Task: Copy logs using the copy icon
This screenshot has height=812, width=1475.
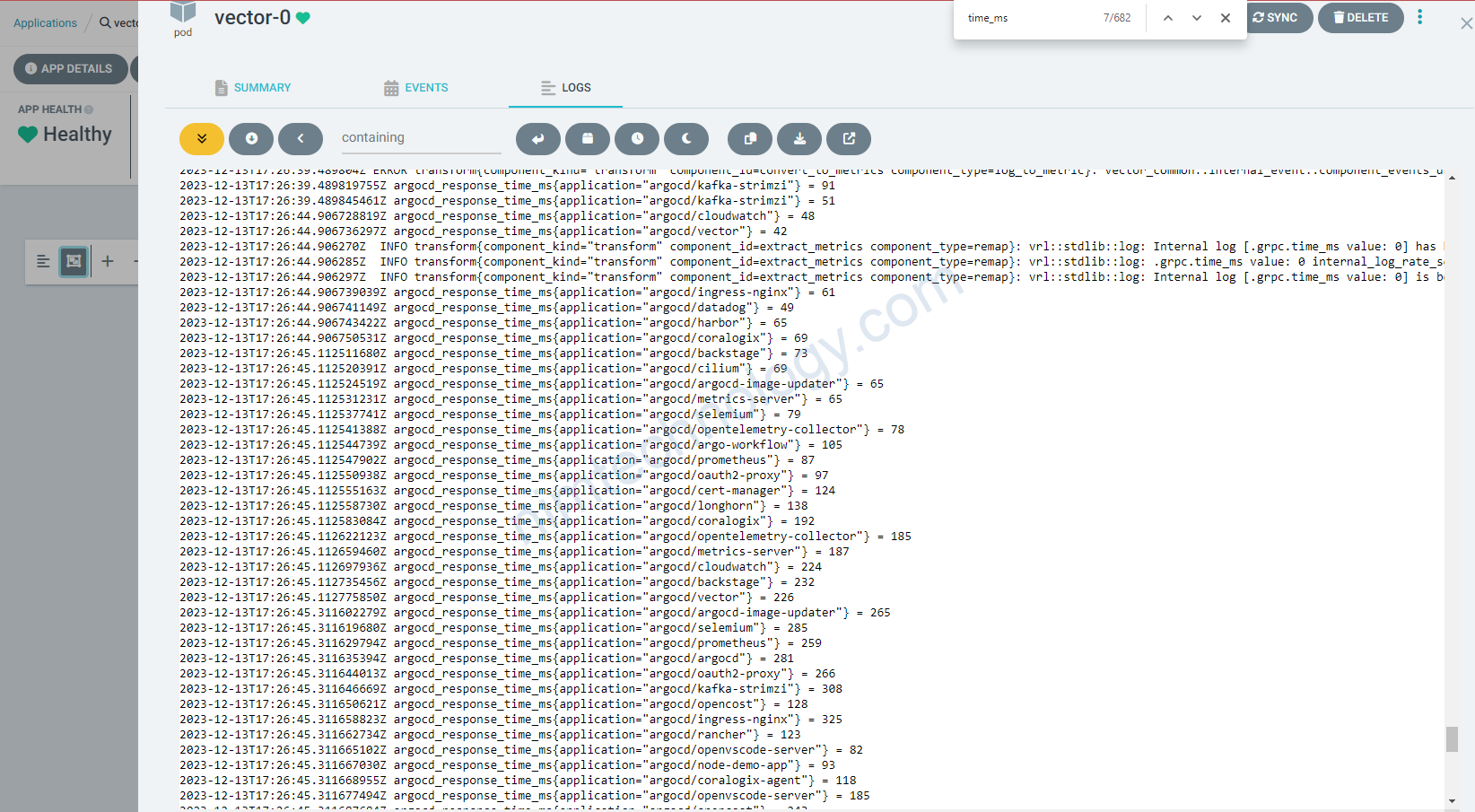Action: pyautogui.click(x=750, y=139)
